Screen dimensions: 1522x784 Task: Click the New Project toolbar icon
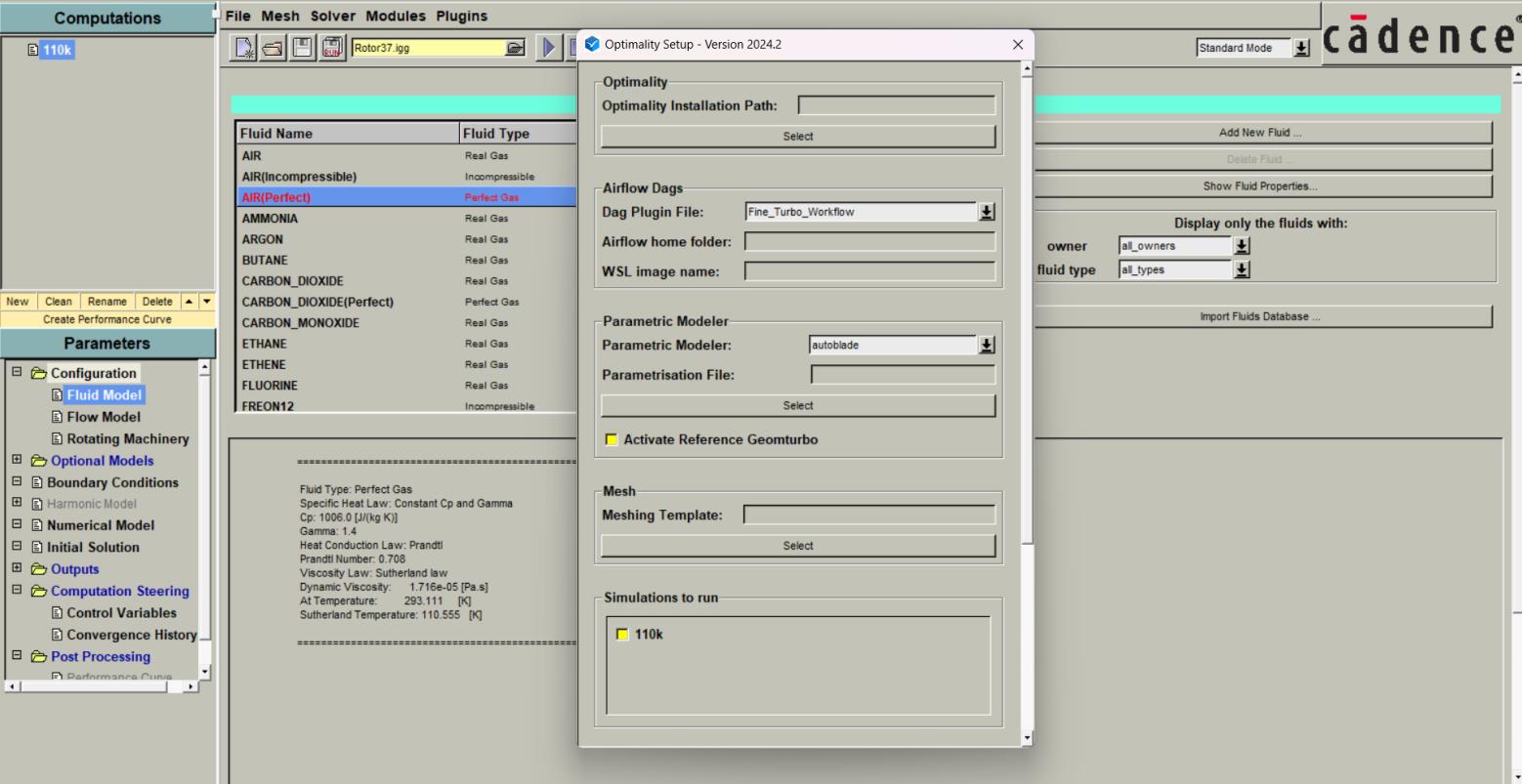tap(244, 48)
